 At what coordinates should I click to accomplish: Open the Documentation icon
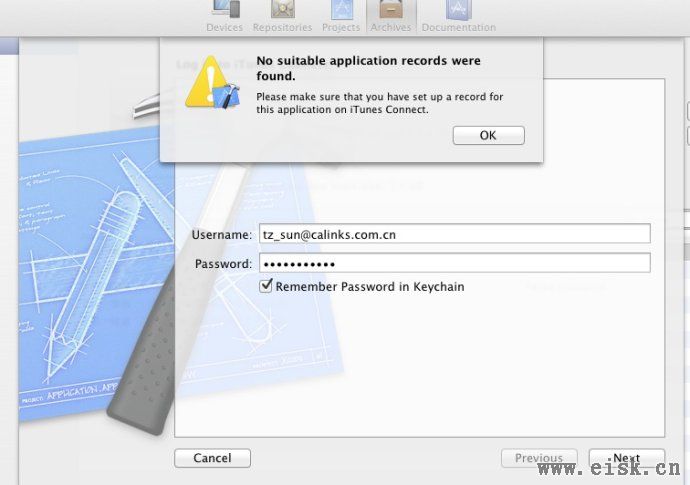coord(459,10)
